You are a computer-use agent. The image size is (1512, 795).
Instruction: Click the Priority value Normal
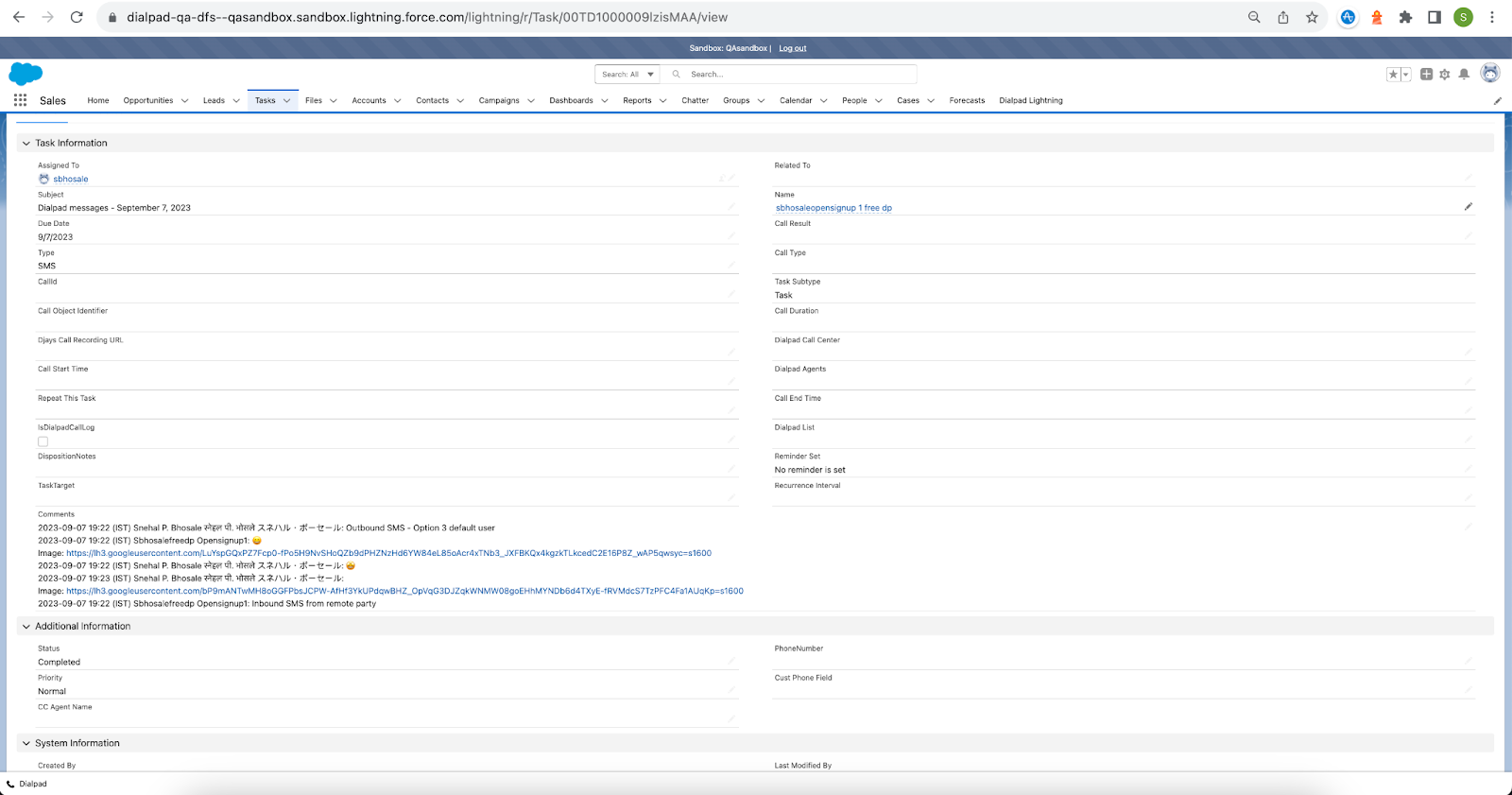pos(52,692)
